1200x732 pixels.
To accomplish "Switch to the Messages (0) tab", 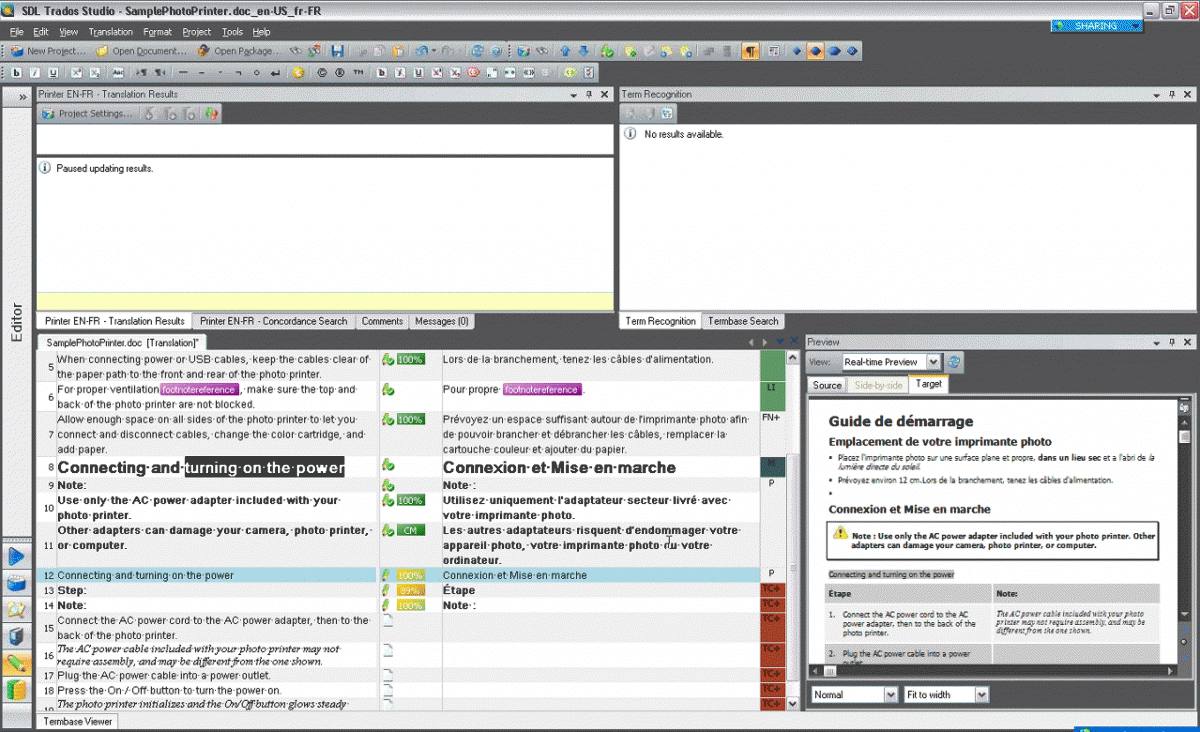I will [x=442, y=321].
